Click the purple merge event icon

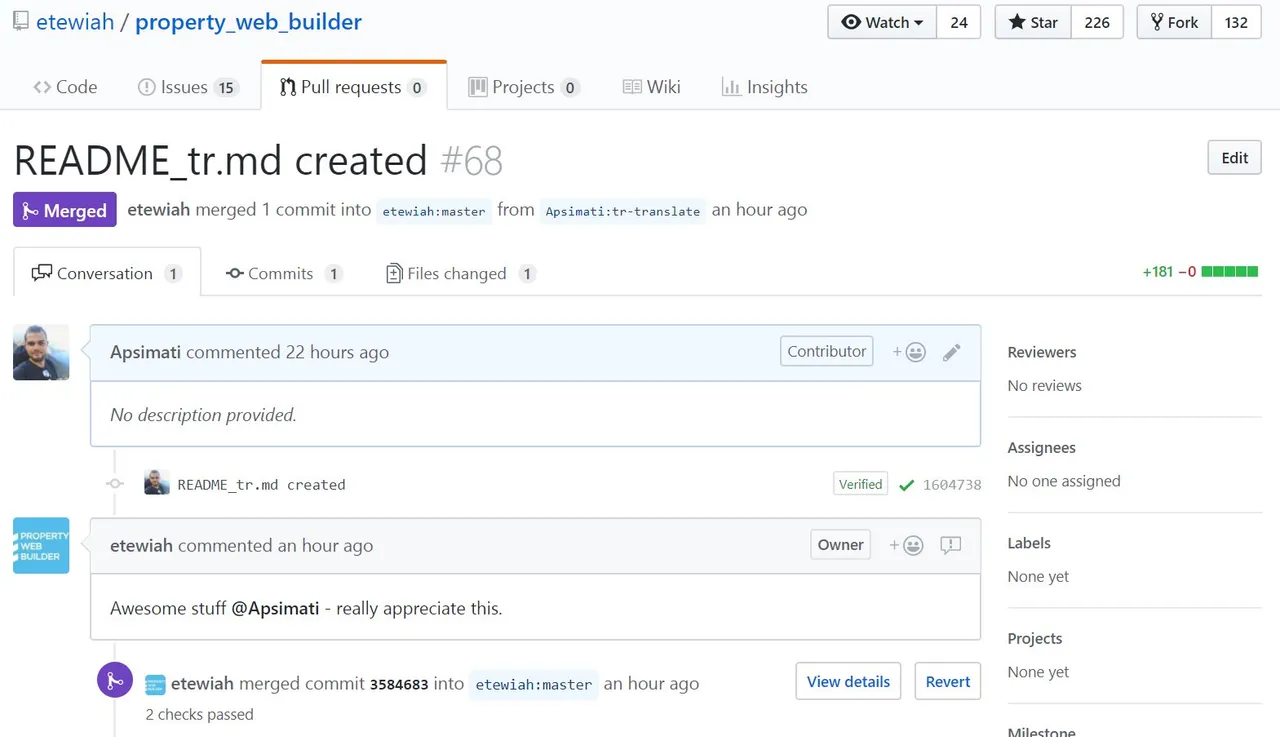click(x=115, y=681)
